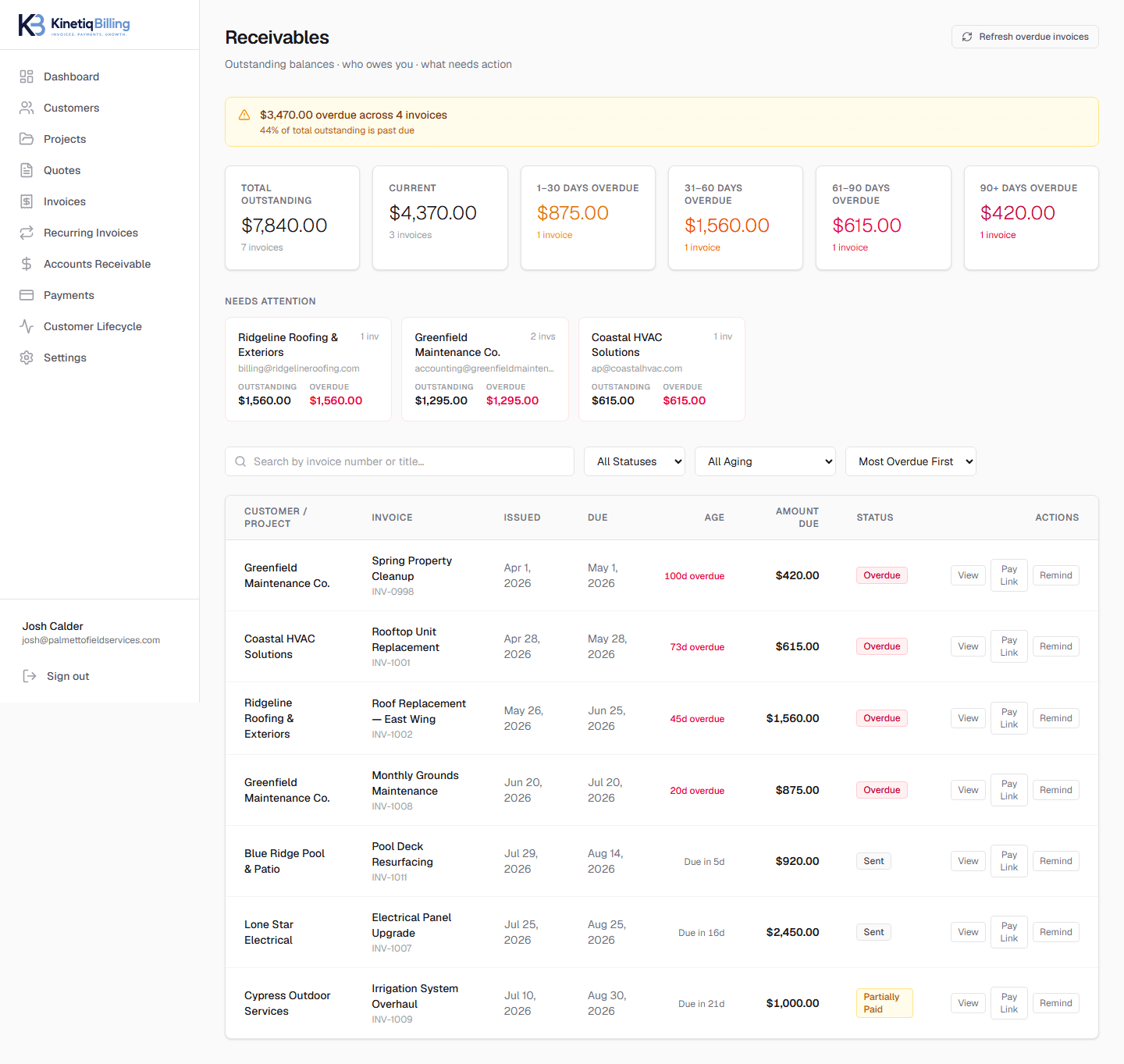Image resolution: width=1124 pixels, height=1064 pixels.
Task: Click the Quotes document icon
Action: [x=27, y=170]
